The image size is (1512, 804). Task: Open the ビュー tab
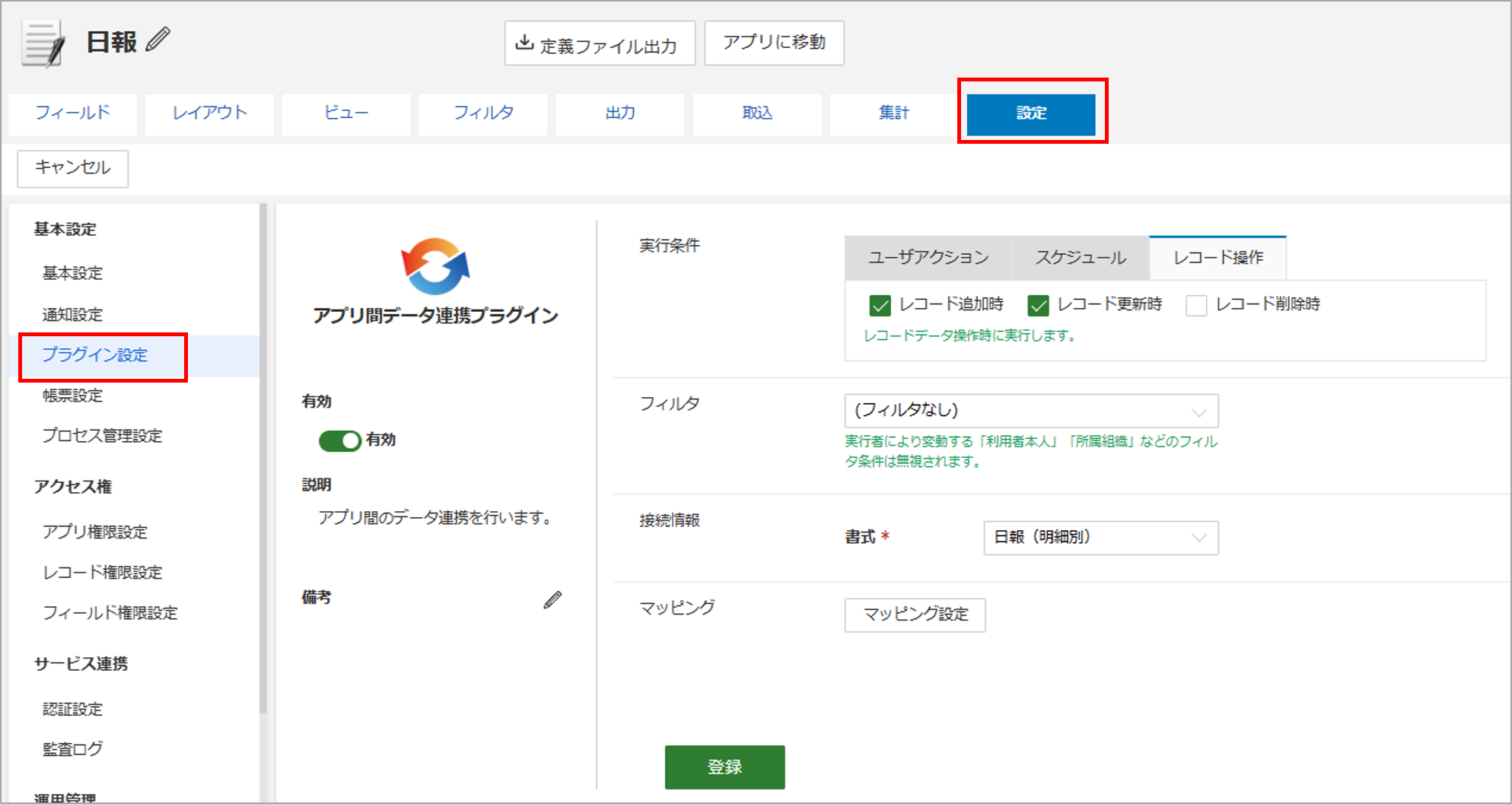(x=346, y=113)
